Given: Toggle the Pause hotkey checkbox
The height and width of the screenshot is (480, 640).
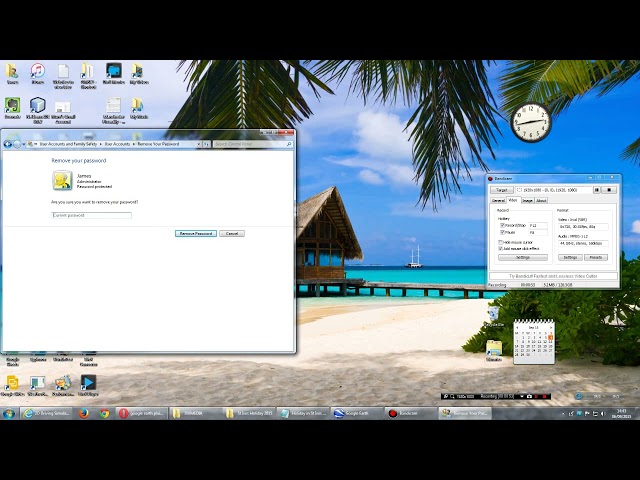Looking at the screenshot, I should click(502, 232).
